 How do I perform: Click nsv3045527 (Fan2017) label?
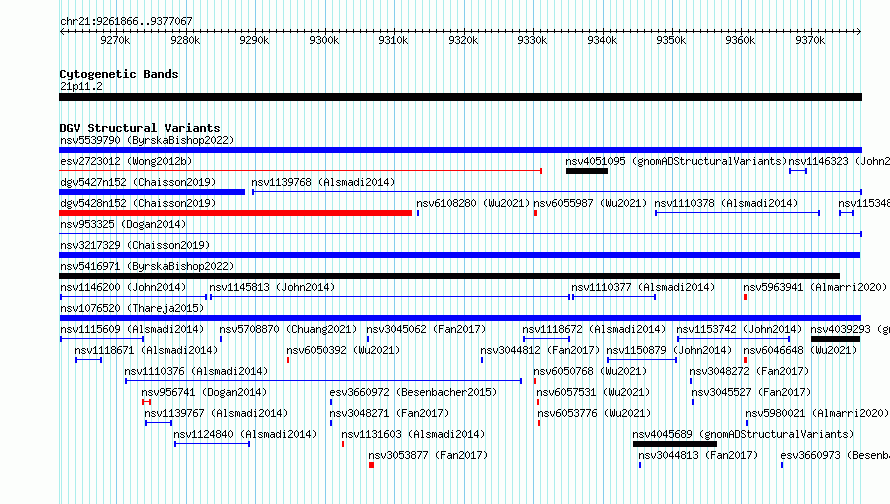point(751,392)
